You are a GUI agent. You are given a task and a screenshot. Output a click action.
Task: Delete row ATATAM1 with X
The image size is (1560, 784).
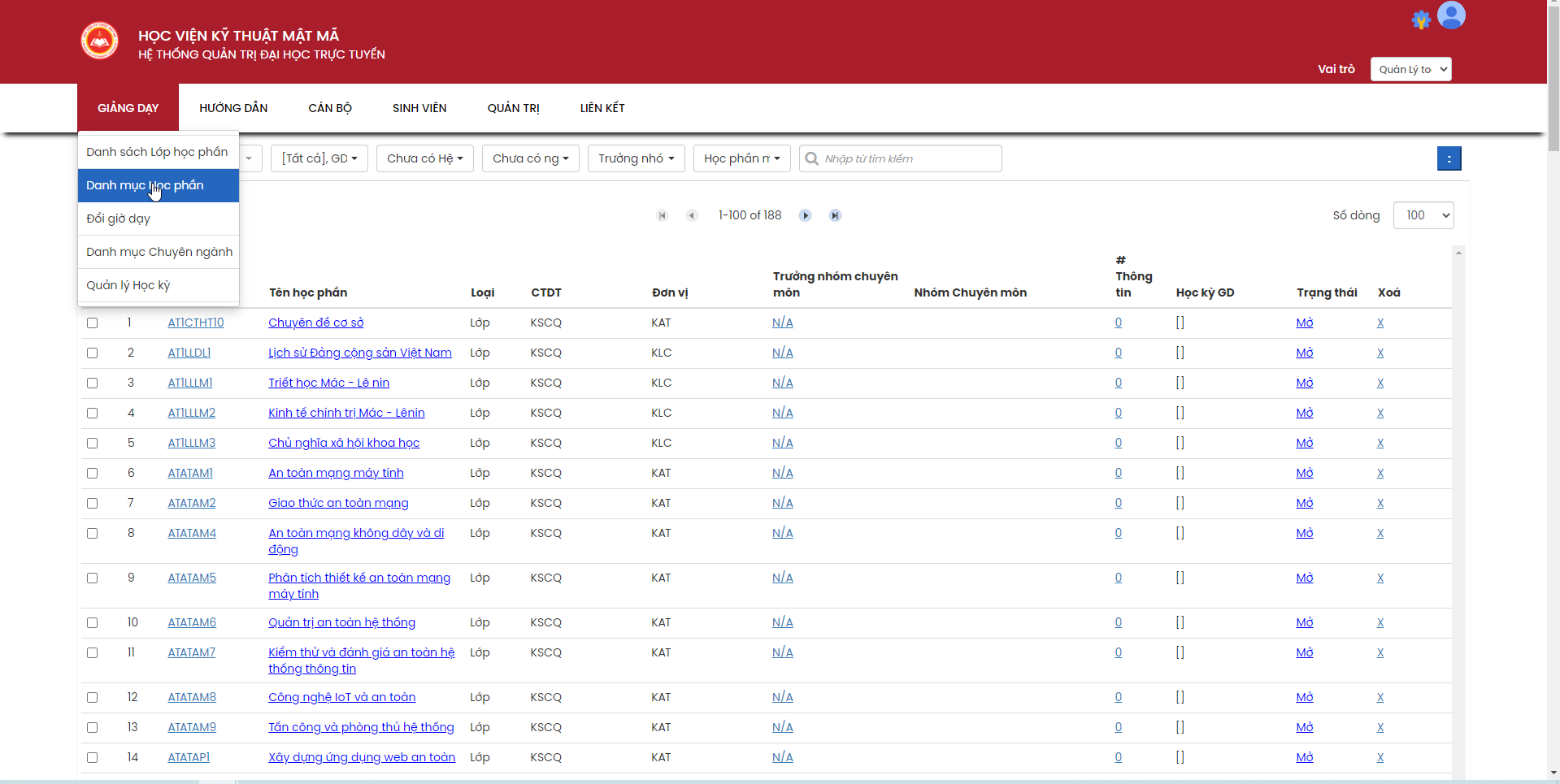click(x=1380, y=473)
